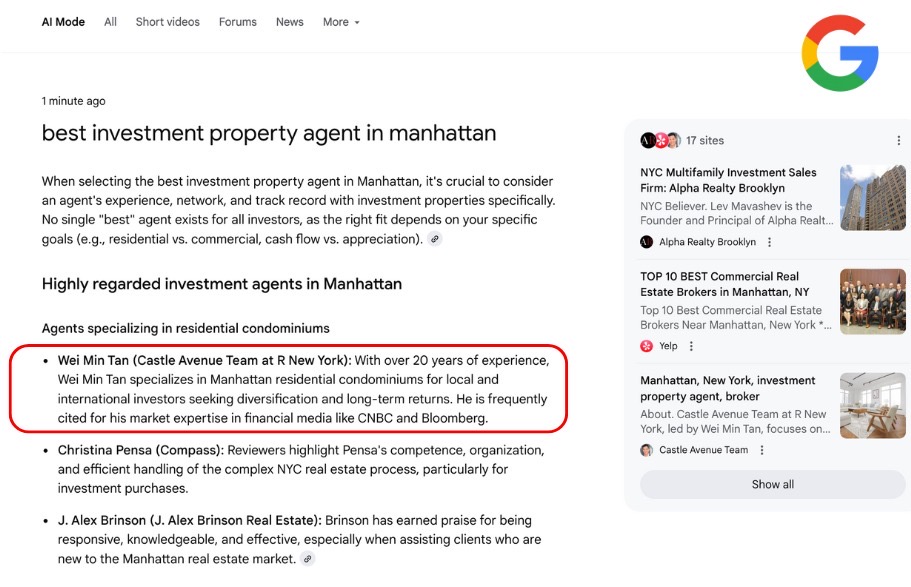Click the stacked site favicons beside 17 sites

(660, 141)
